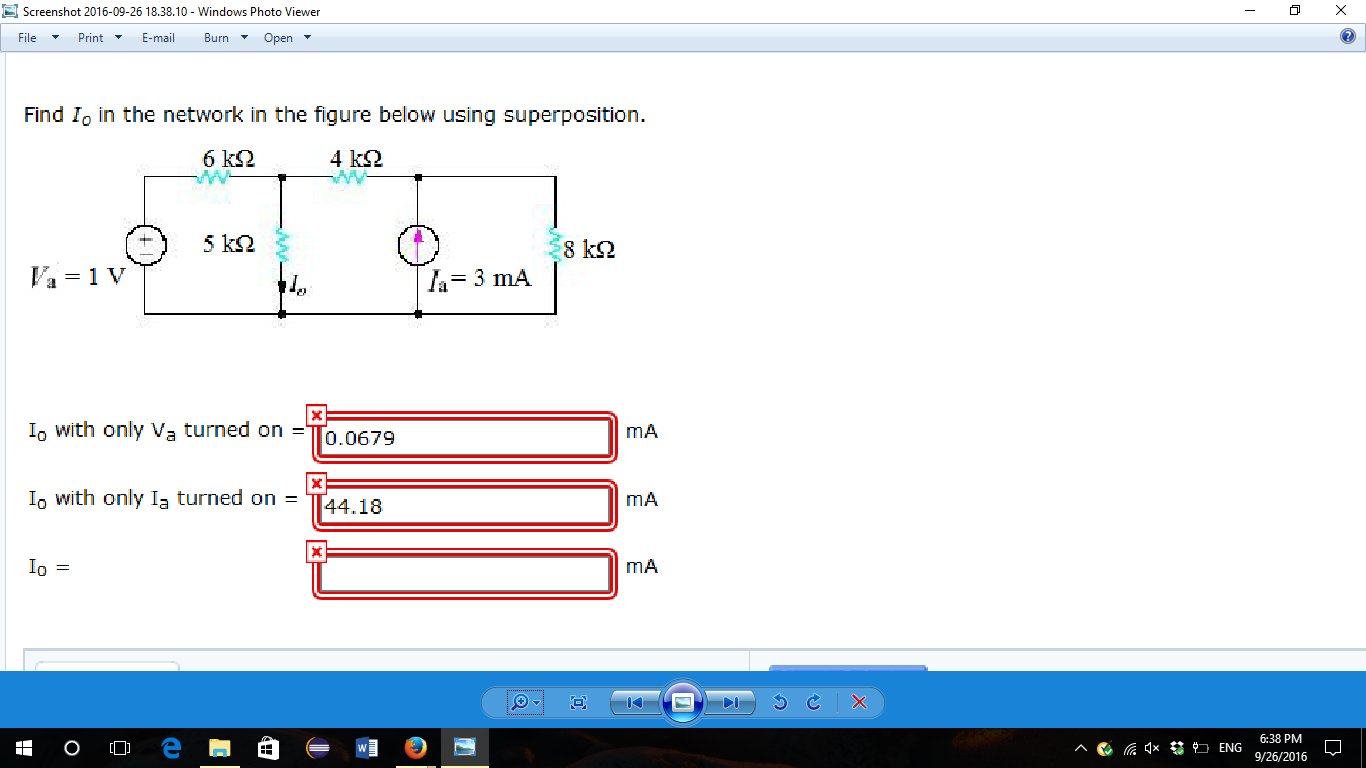The height and width of the screenshot is (768, 1366).
Task: Expand the Print dropdown arrow
Action: click(x=117, y=38)
